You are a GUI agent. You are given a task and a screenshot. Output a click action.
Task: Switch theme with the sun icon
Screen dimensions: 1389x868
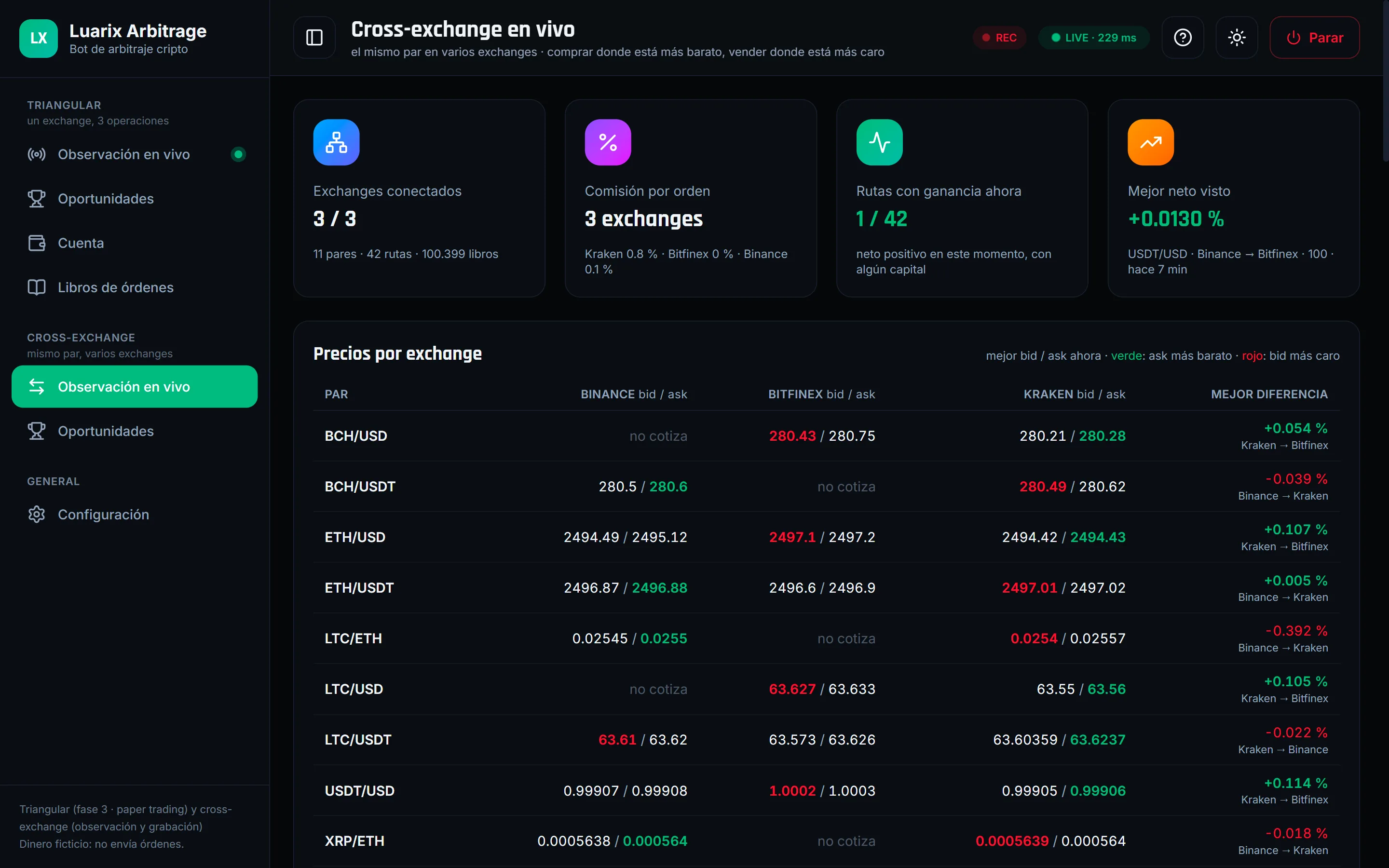pos(1236,37)
